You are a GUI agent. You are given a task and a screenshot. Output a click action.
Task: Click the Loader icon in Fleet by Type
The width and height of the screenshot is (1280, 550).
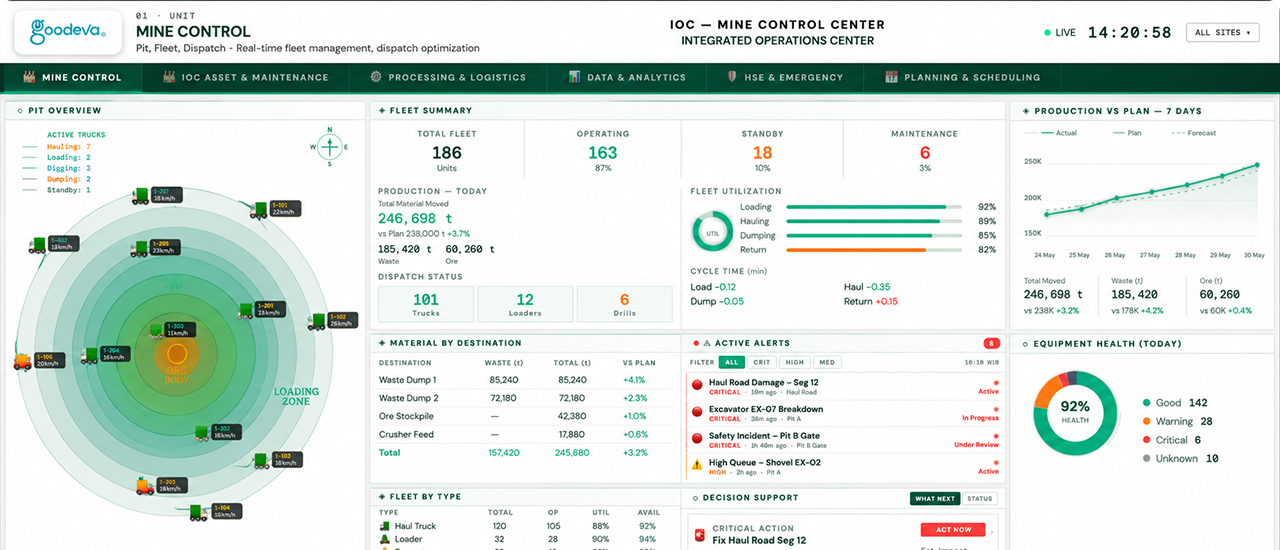click(x=385, y=540)
